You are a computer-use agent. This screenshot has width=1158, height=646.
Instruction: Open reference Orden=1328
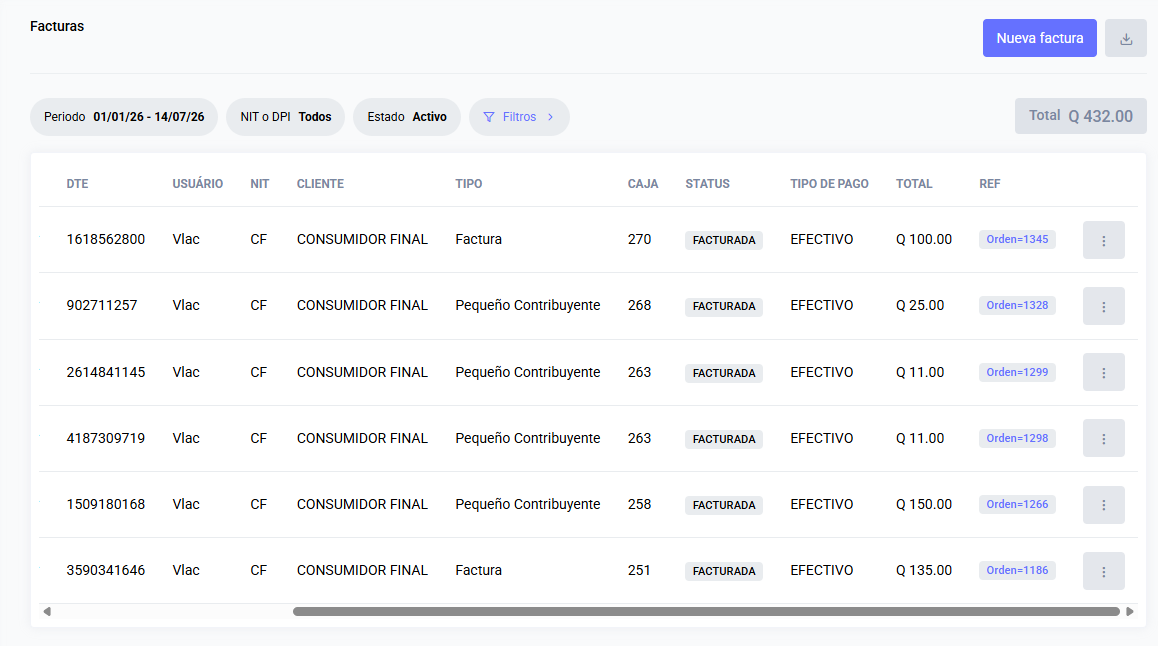(1017, 305)
